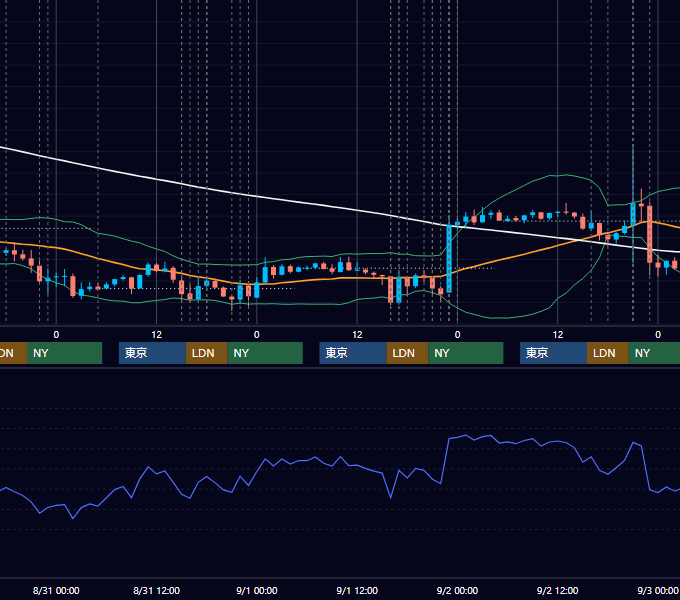Click the blue oscillator line in lower pane
This screenshot has height=600, width=680.
point(340,457)
